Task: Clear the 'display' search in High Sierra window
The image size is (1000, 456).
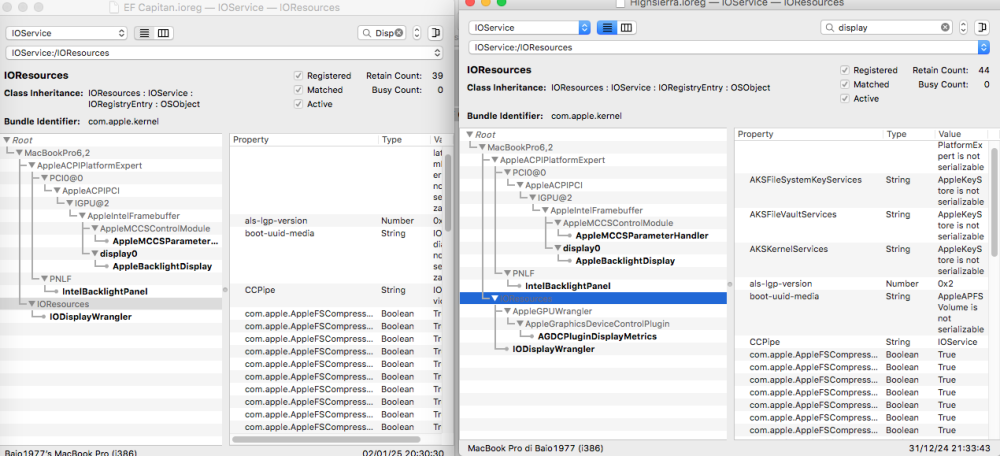Action: coord(945,27)
